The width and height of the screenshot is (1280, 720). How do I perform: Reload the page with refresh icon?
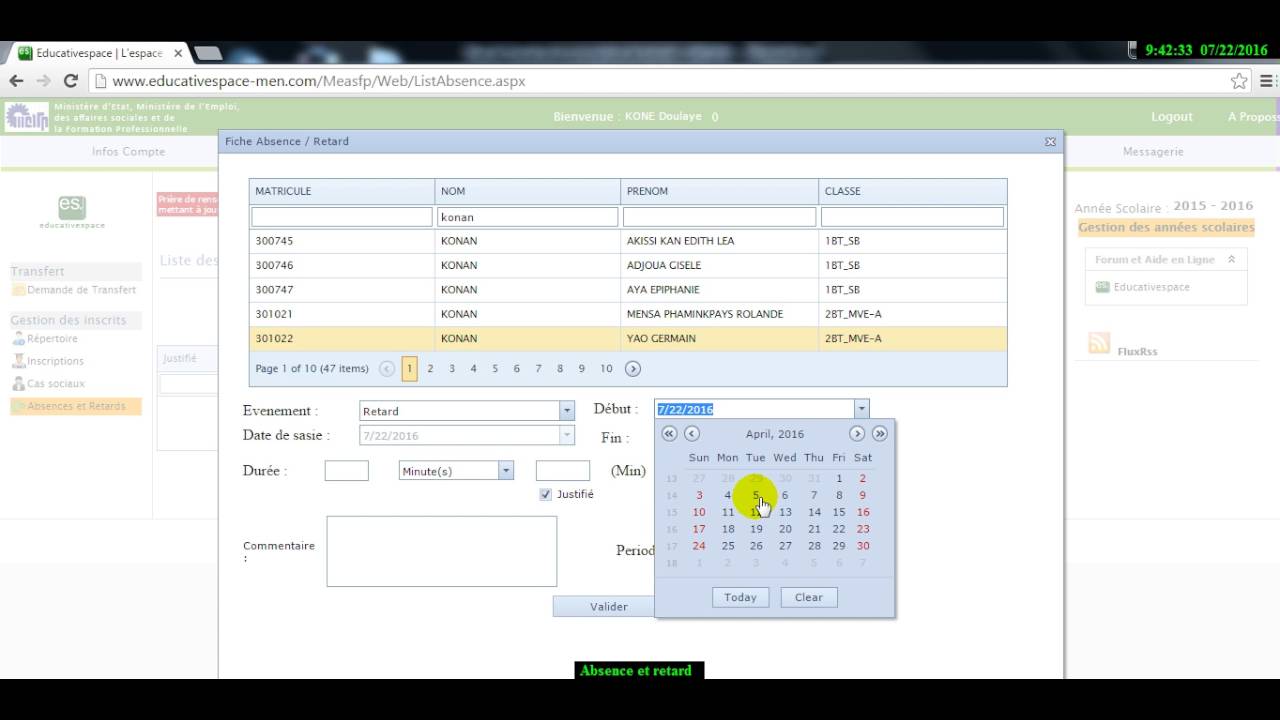click(x=70, y=81)
